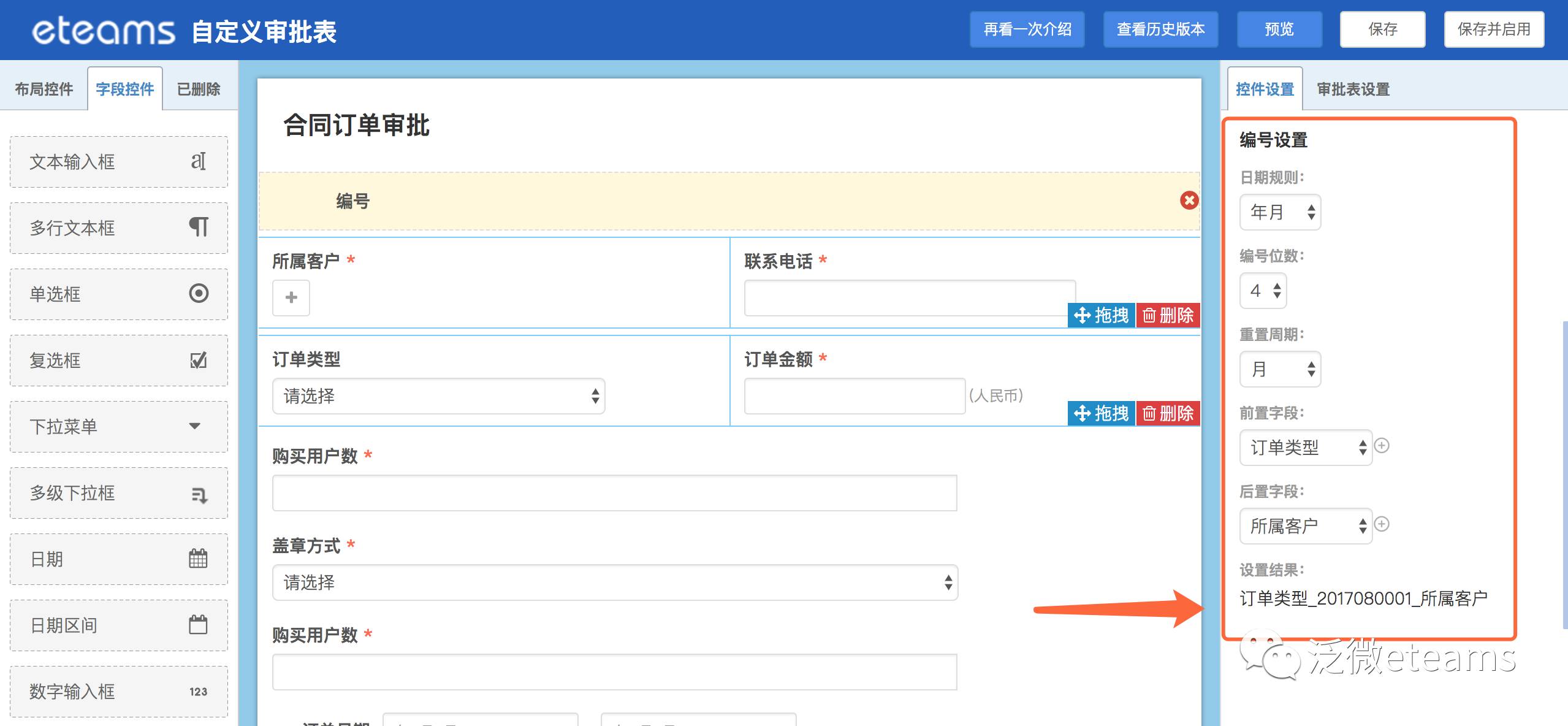Image resolution: width=1568 pixels, height=726 pixels.
Task: Click the red remove icon on 编号 row
Action: 1189,201
